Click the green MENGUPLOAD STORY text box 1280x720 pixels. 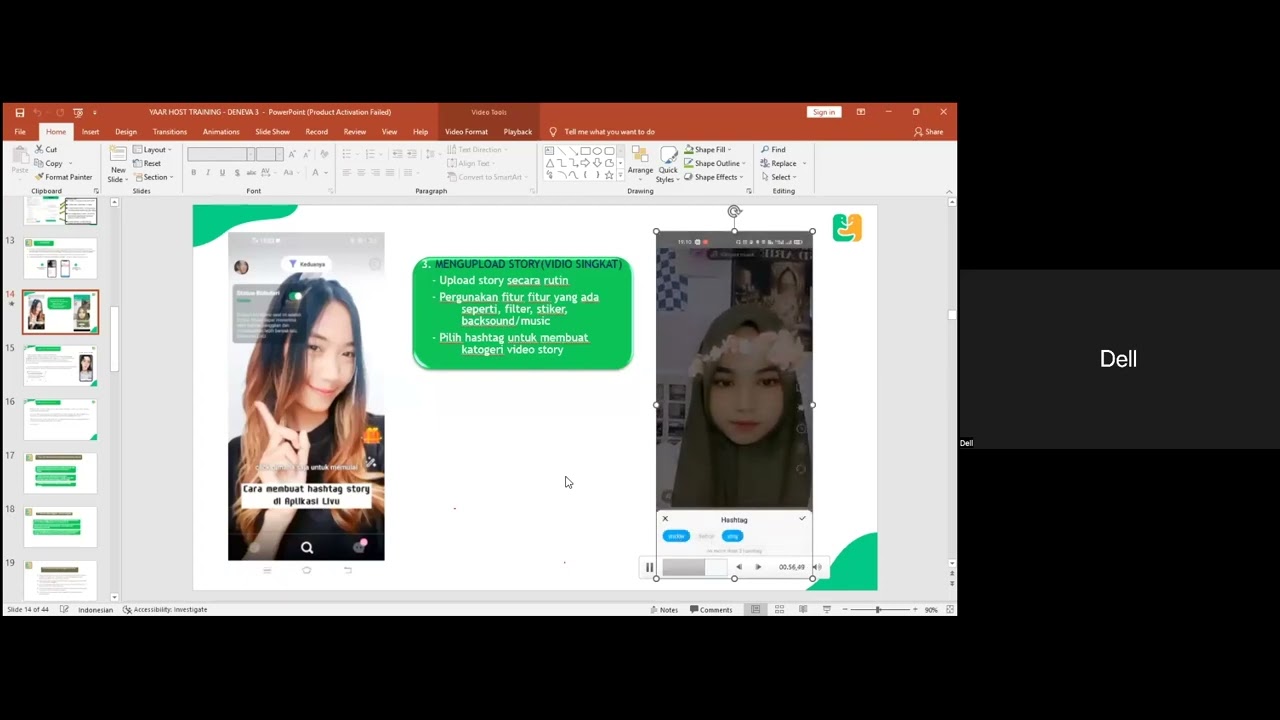pos(522,313)
